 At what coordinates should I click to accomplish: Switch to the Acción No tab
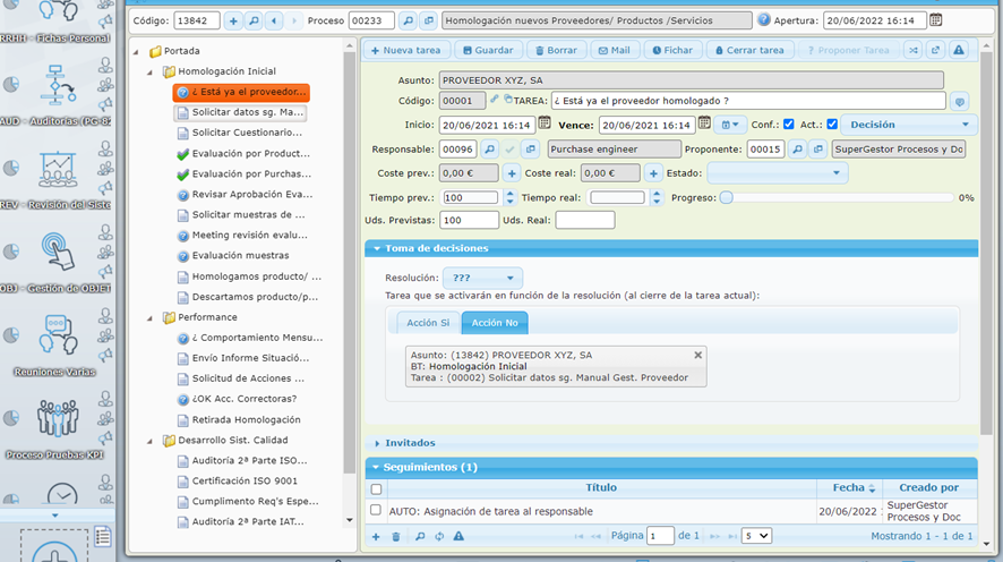pyautogui.click(x=494, y=323)
